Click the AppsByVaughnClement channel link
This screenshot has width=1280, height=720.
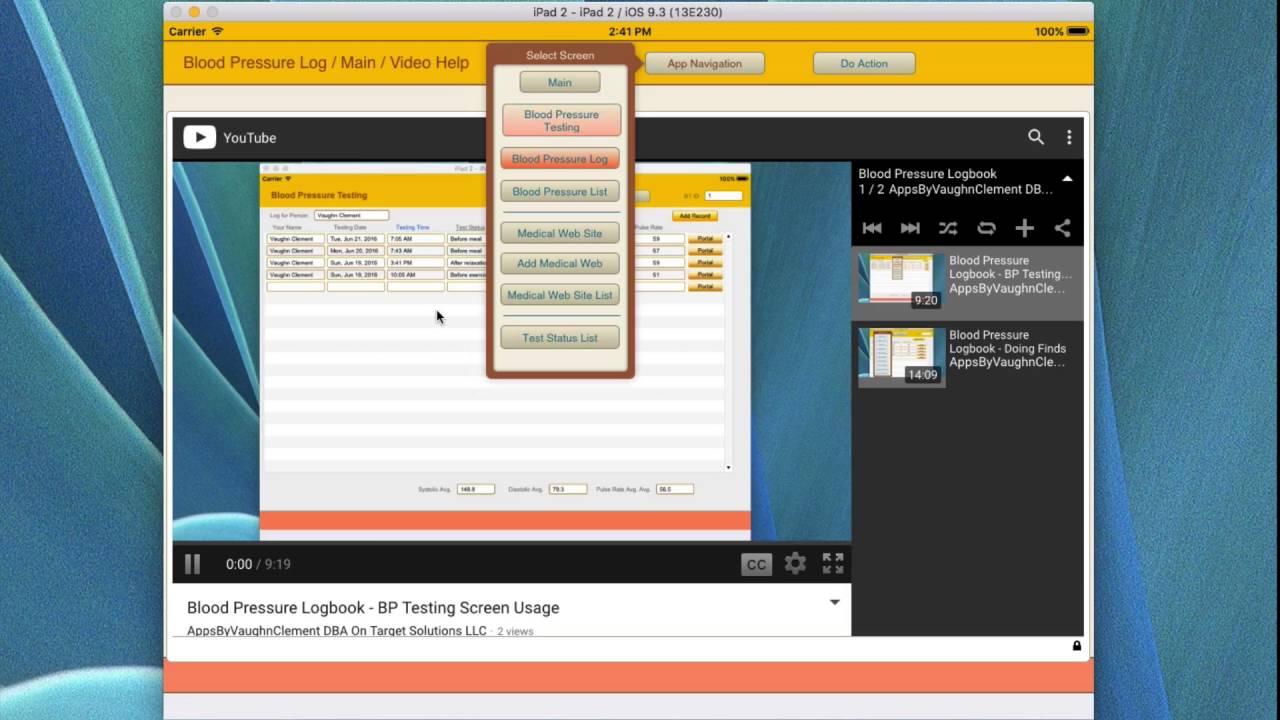pyautogui.click(x=337, y=631)
